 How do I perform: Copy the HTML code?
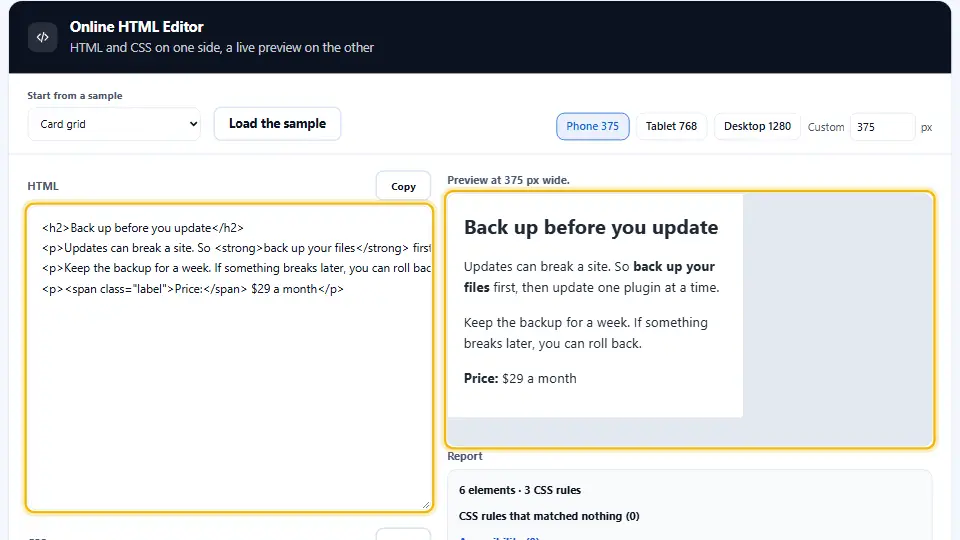[403, 186]
